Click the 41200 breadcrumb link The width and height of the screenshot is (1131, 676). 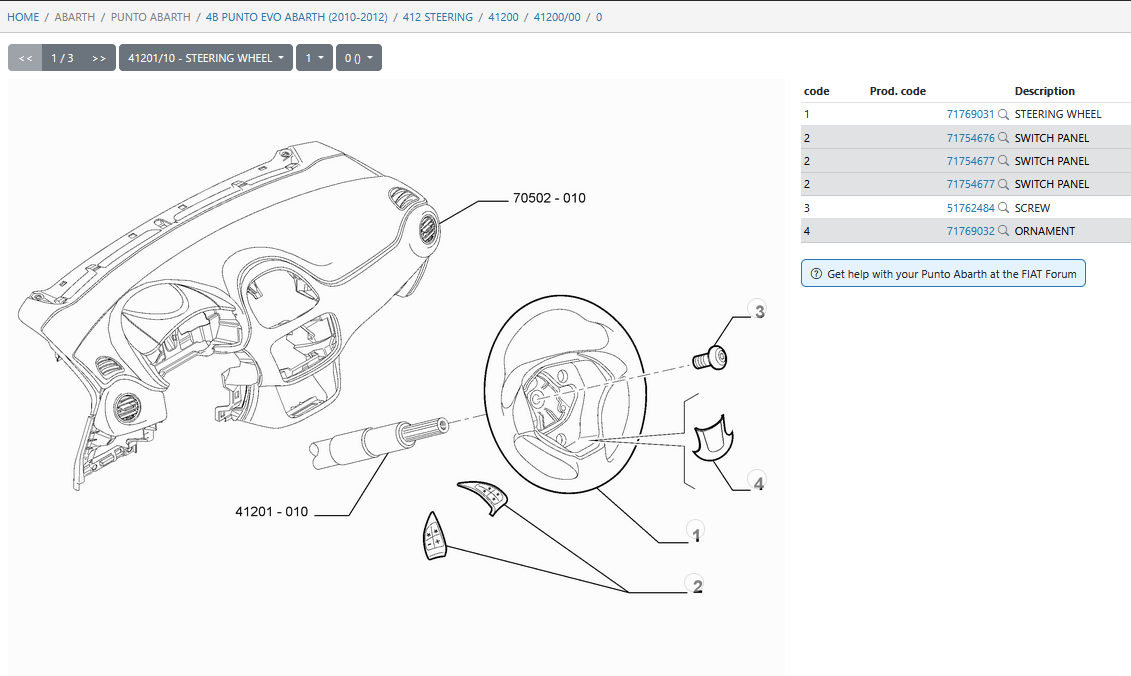point(503,17)
